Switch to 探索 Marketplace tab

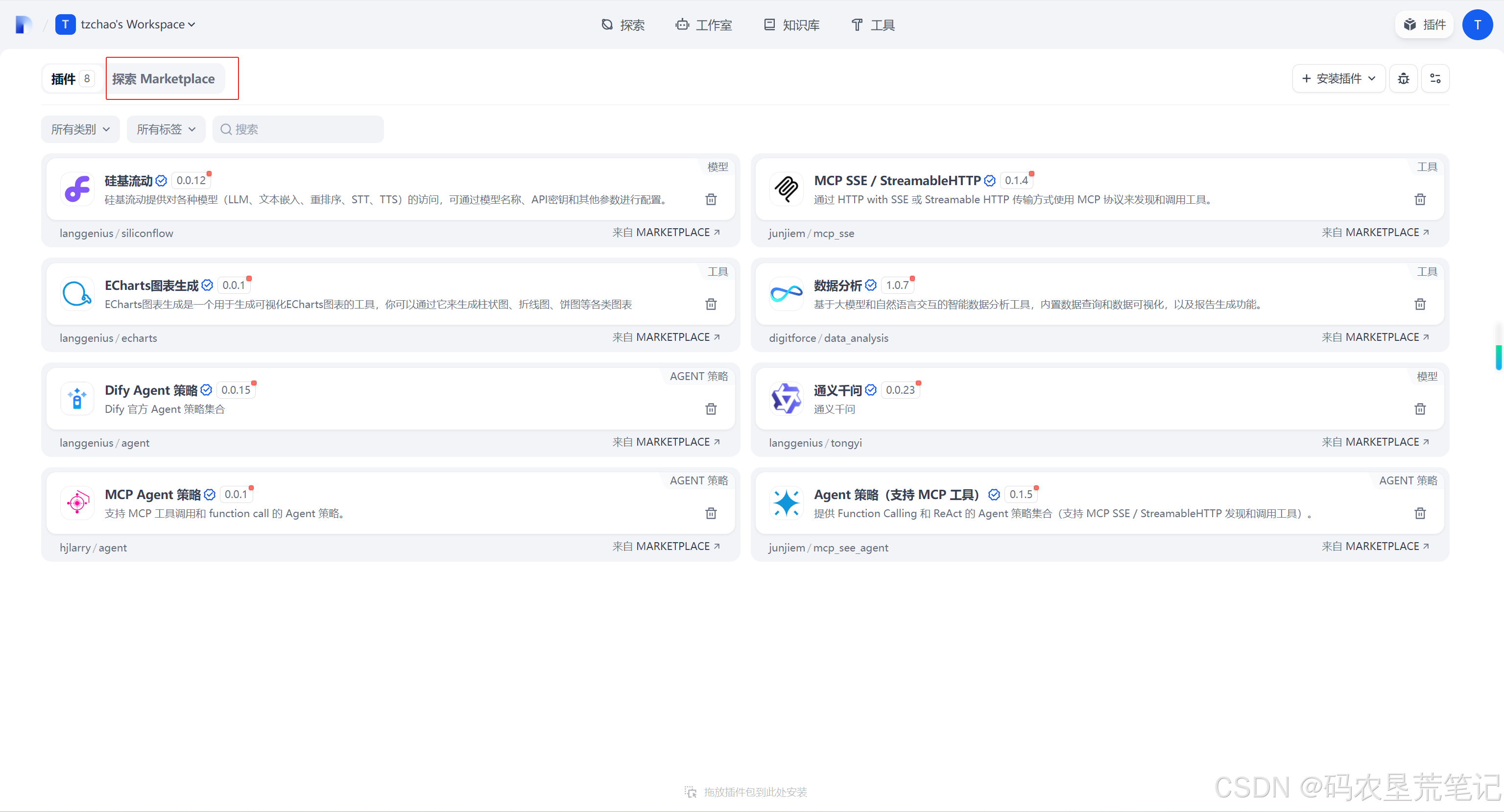pyautogui.click(x=164, y=79)
